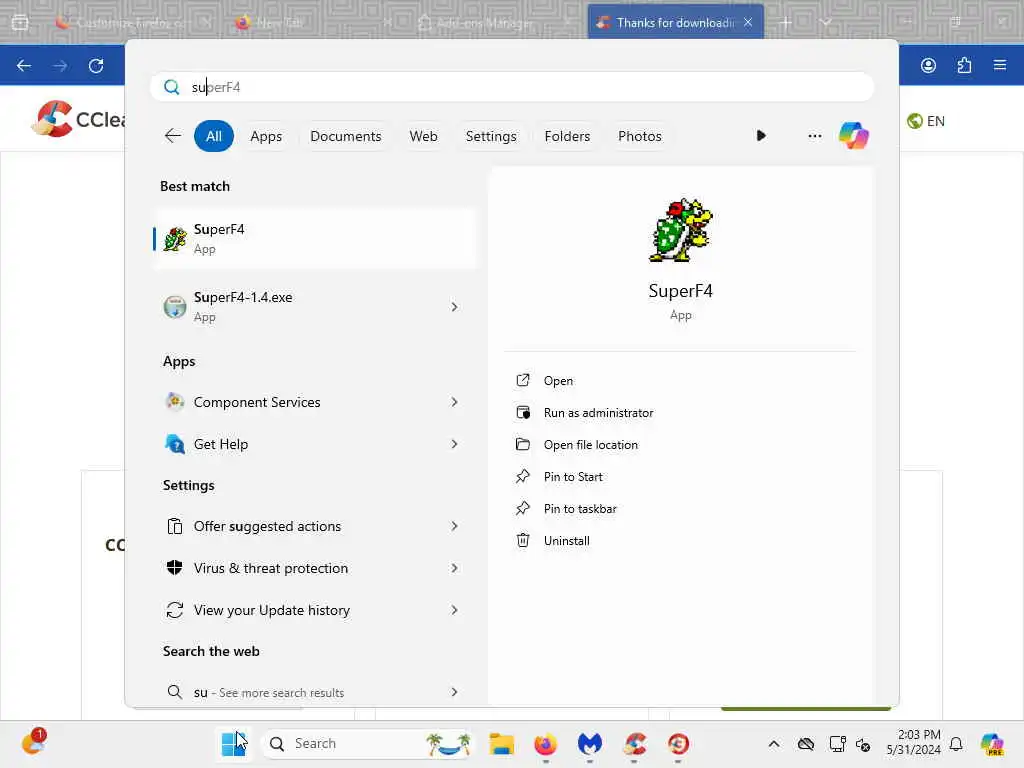
Task: Go back in Firefox browser
Action: (x=24, y=65)
